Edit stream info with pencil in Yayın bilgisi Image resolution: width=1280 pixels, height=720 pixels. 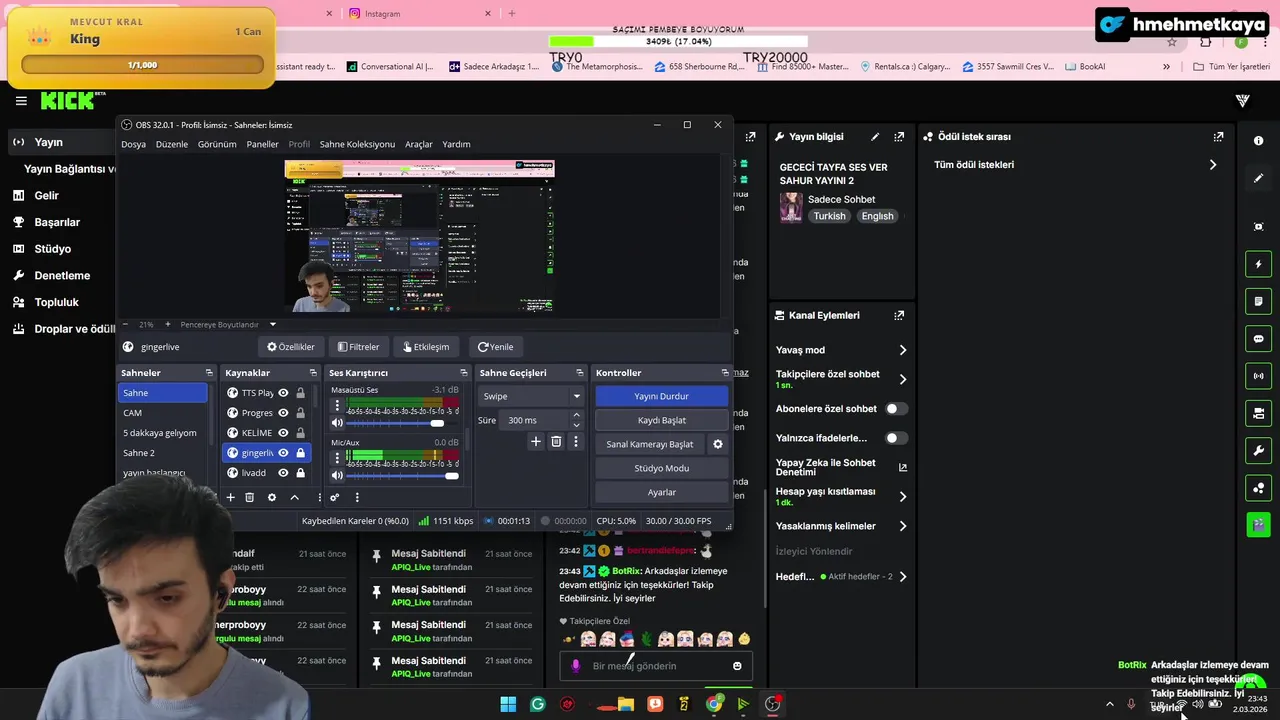coord(875,137)
